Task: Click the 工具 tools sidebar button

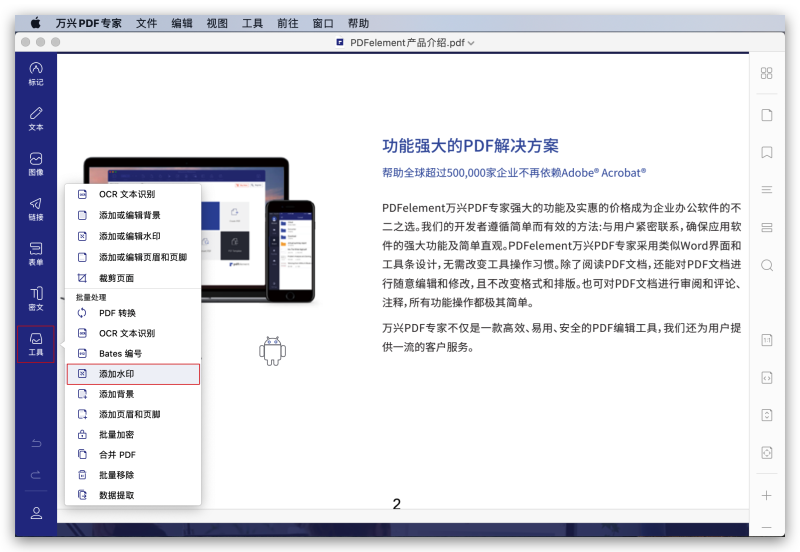Action: [36, 344]
